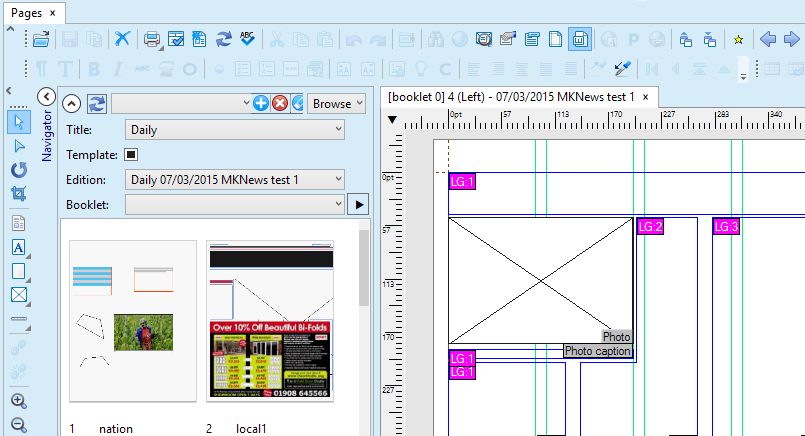Screen dimensions: 805x436
Task: Click the yellow star favorites icon
Action: (738, 40)
